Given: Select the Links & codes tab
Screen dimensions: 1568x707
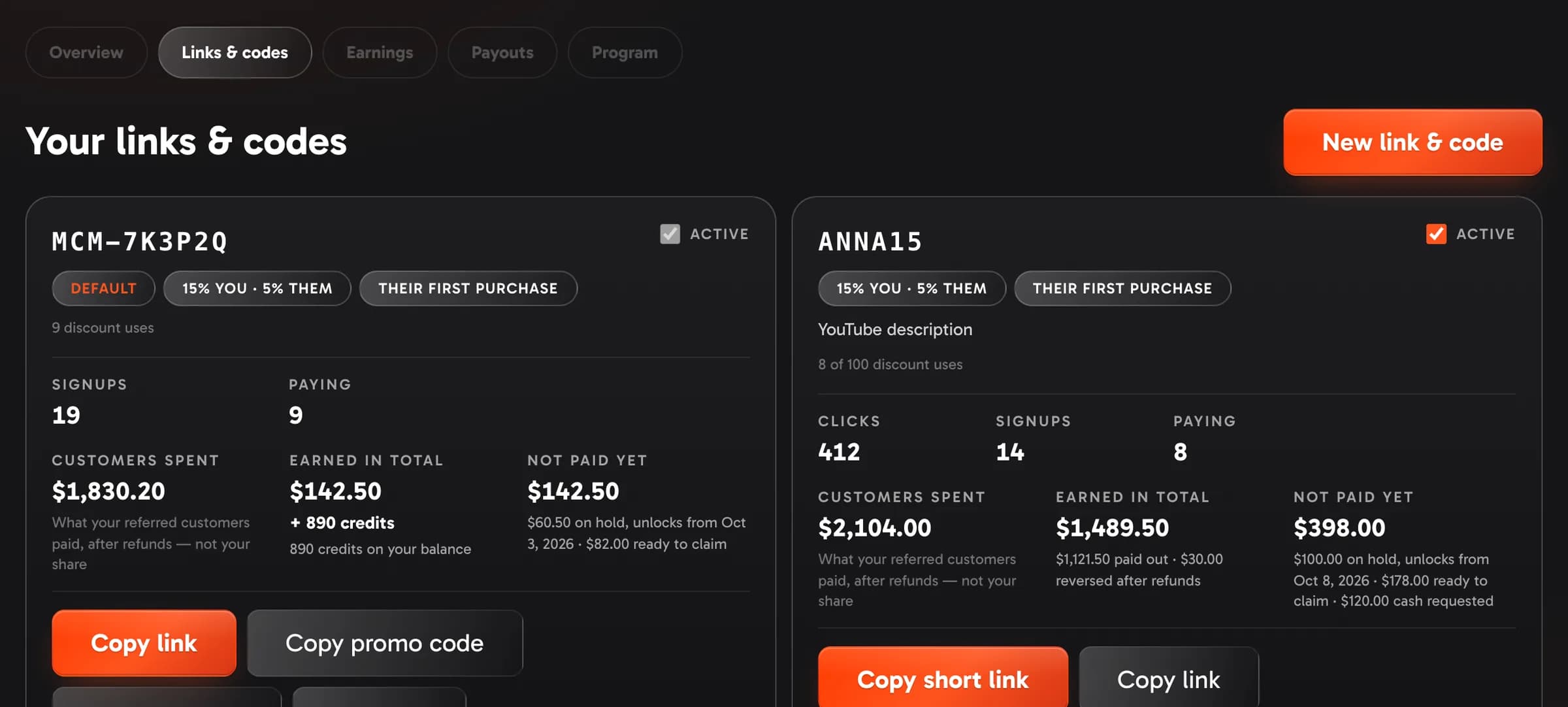Looking at the screenshot, I should coord(235,52).
